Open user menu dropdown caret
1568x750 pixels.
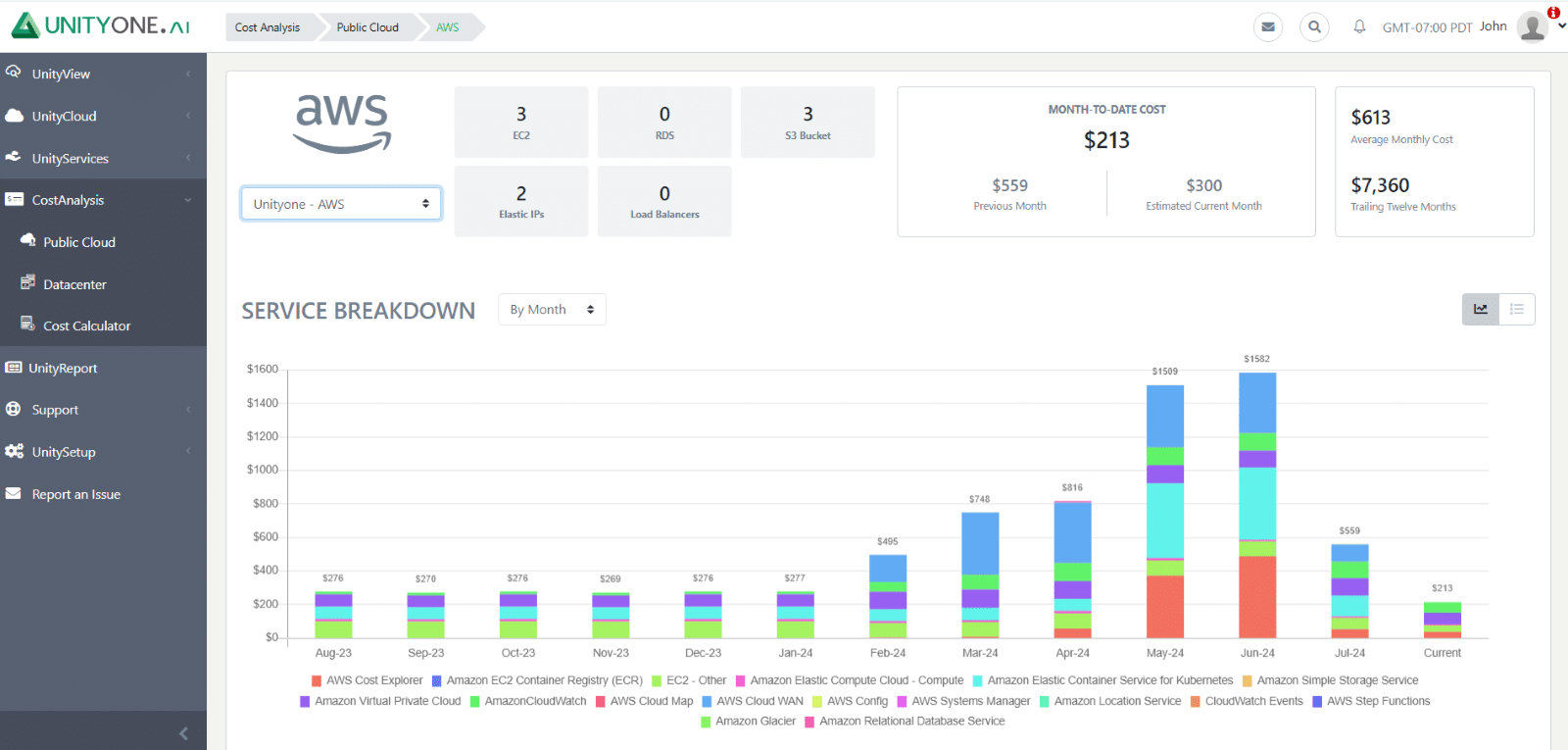tap(1561, 27)
